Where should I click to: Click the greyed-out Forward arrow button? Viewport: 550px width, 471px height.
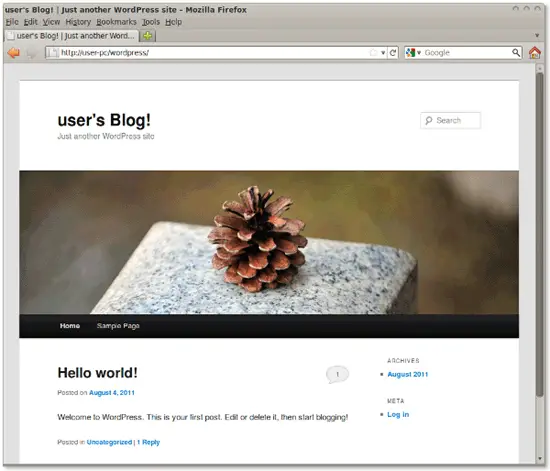[x=31, y=53]
